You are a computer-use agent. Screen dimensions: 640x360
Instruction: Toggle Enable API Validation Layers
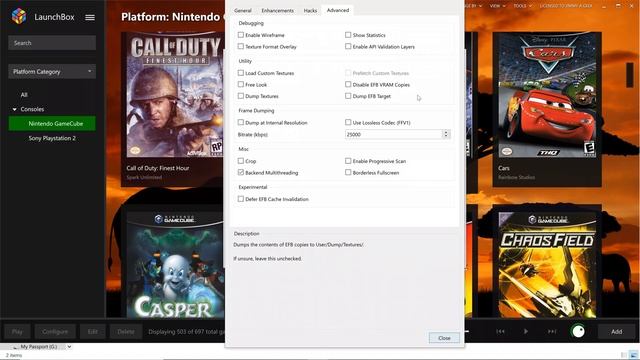pyautogui.click(x=348, y=47)
